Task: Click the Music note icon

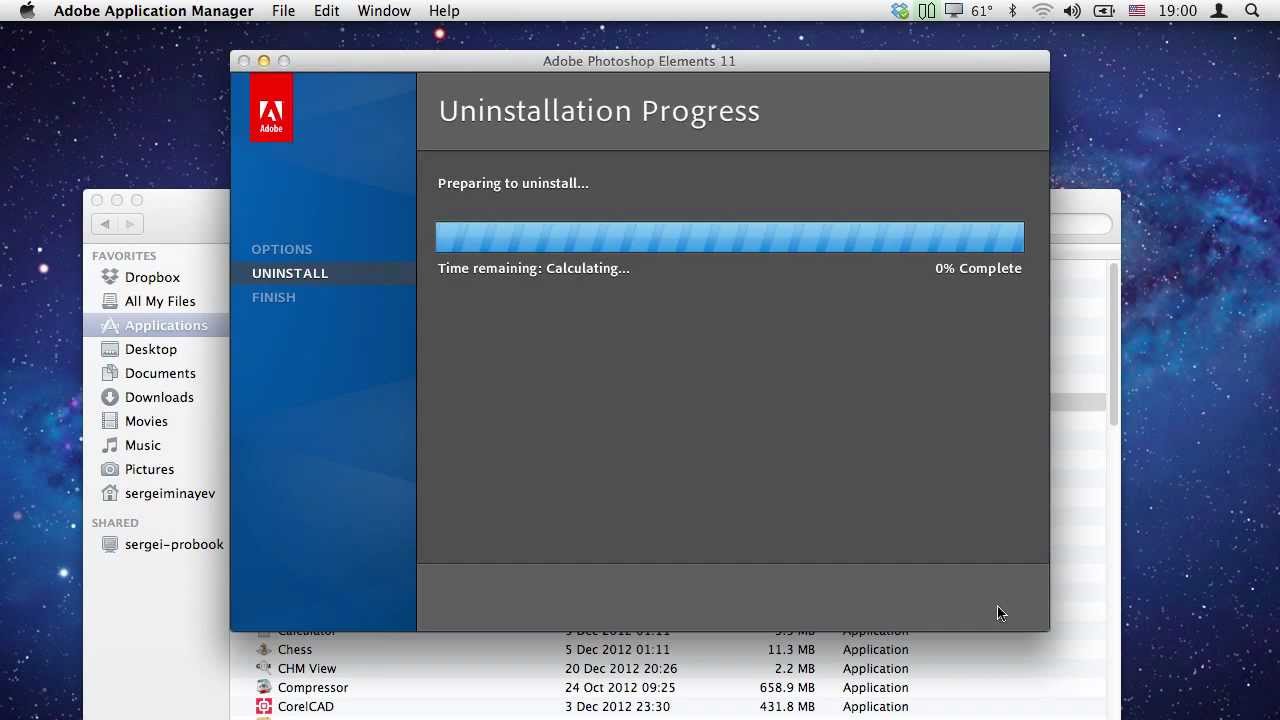Action: click(110, 445)
